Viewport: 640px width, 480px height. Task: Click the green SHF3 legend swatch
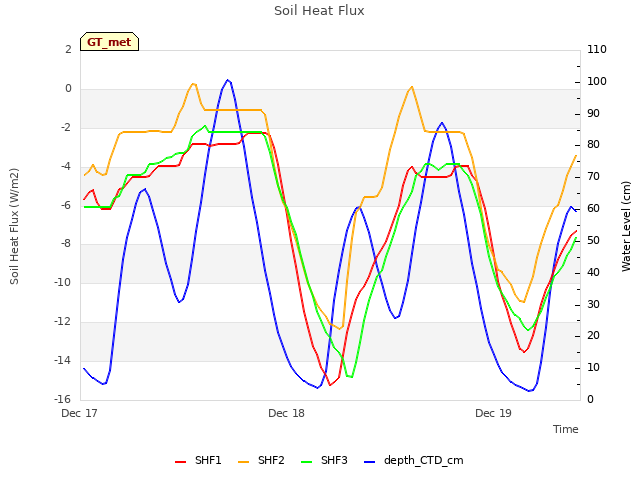306,462
